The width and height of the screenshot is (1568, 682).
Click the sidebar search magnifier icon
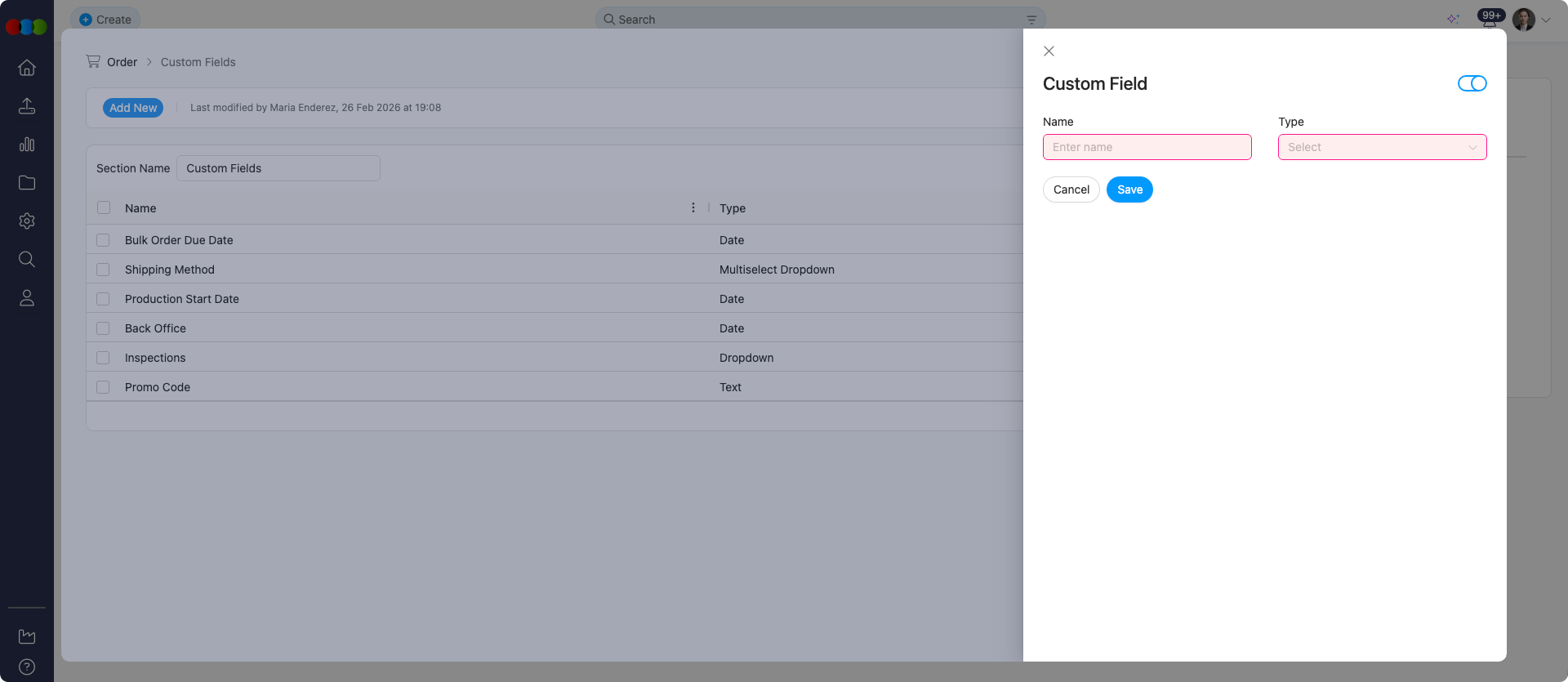pos(27,260)
